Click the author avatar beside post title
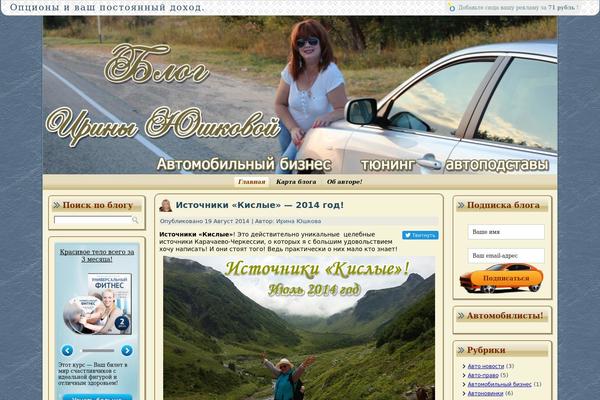The image size is (600, 400). 166,206
